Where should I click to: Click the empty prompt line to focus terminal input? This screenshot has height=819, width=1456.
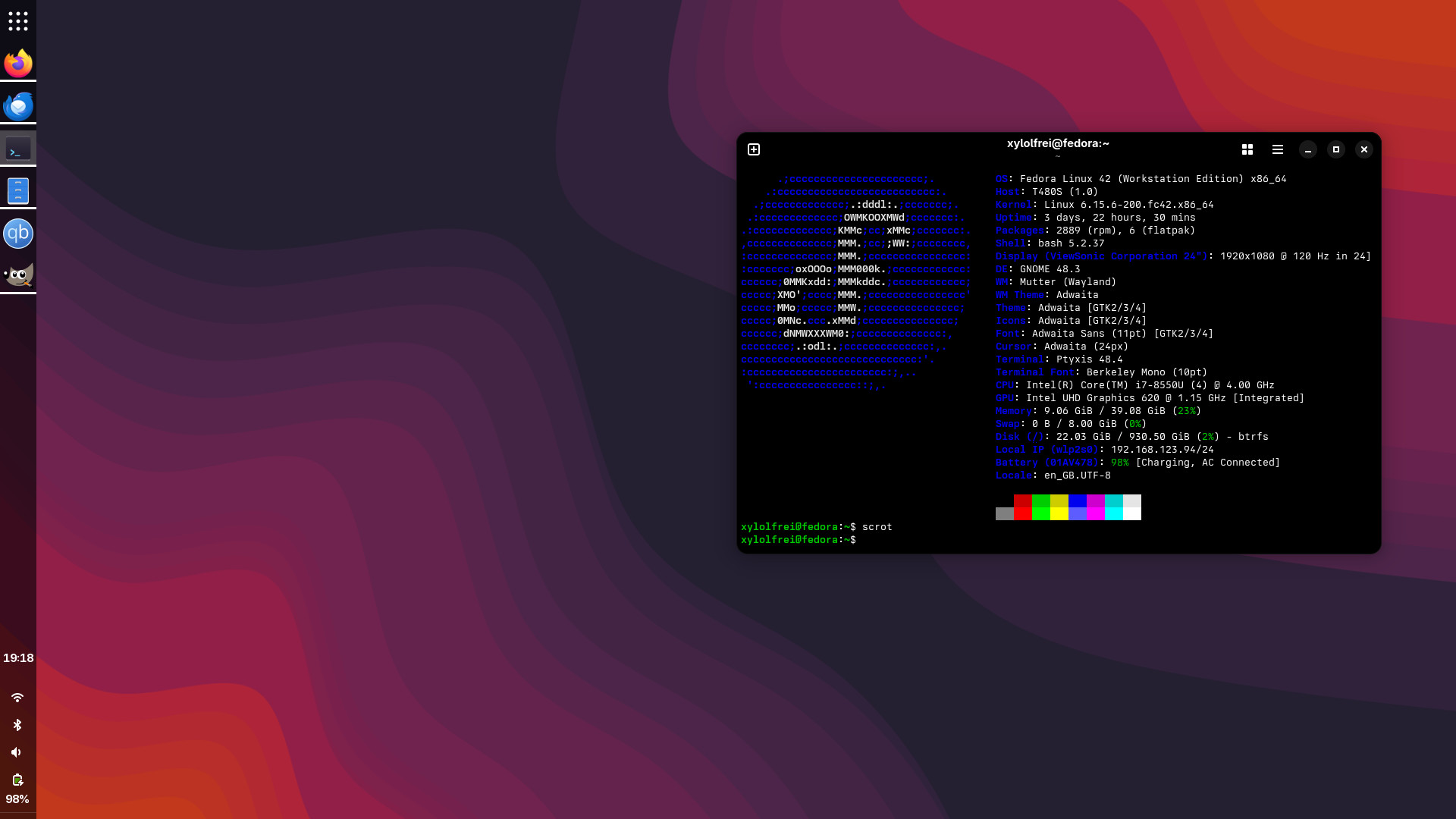point(799,540)
